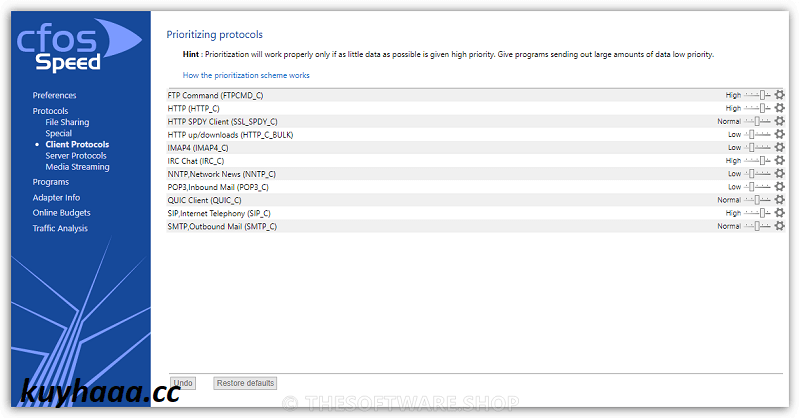Open Online Budgets page

pyautogui.click(x=61, y=213)
